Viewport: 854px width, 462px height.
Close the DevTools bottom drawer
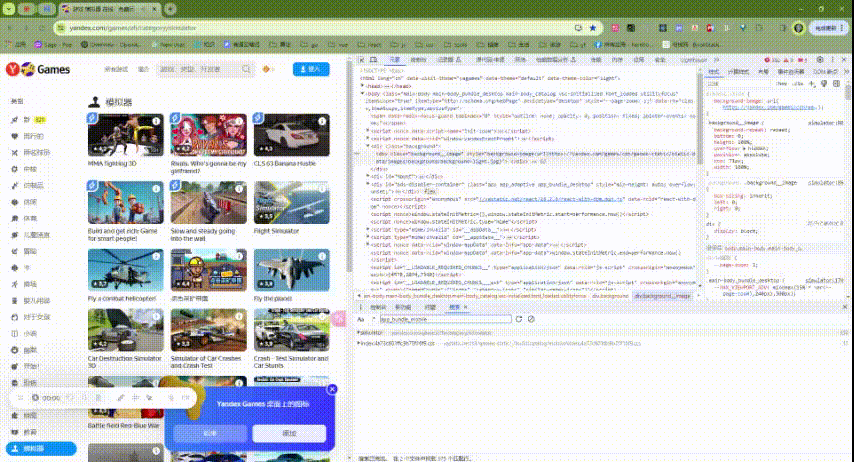pos(845,307)
